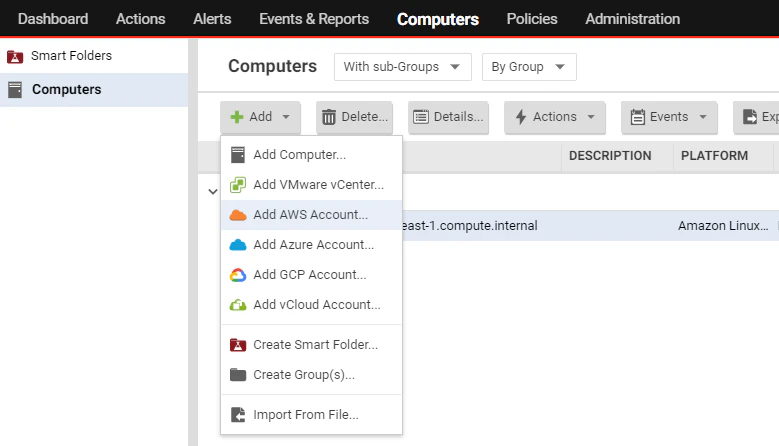Select Add Azure Account... menu entry
The image size is (779, 446).
(312, 245)
